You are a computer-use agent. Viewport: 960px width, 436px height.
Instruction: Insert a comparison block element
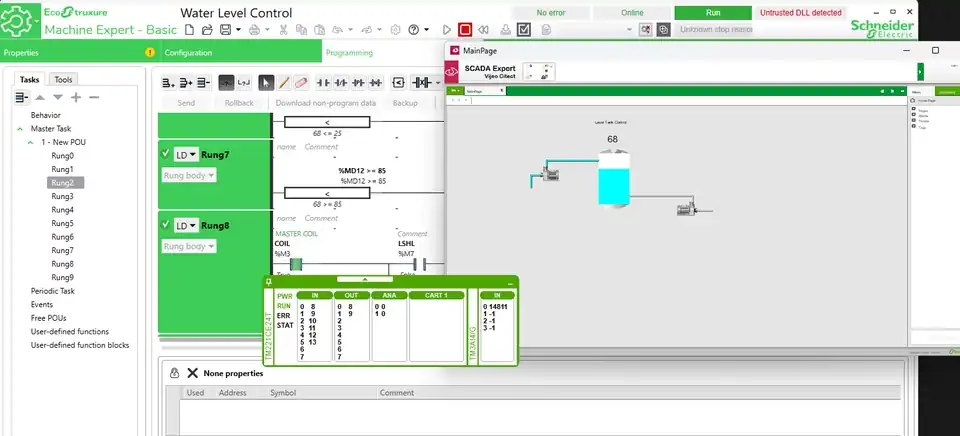coord(399,83)
